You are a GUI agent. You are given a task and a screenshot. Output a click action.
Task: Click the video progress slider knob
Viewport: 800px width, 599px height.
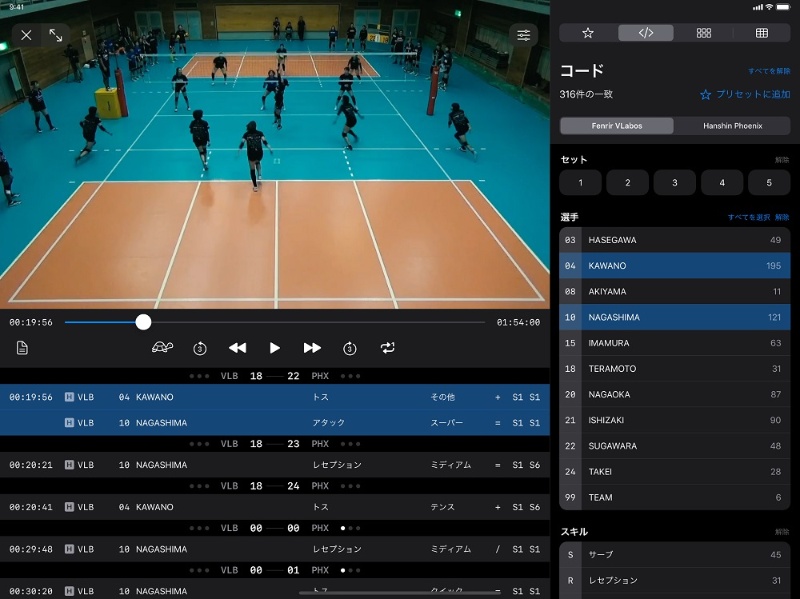click(144, 322)
